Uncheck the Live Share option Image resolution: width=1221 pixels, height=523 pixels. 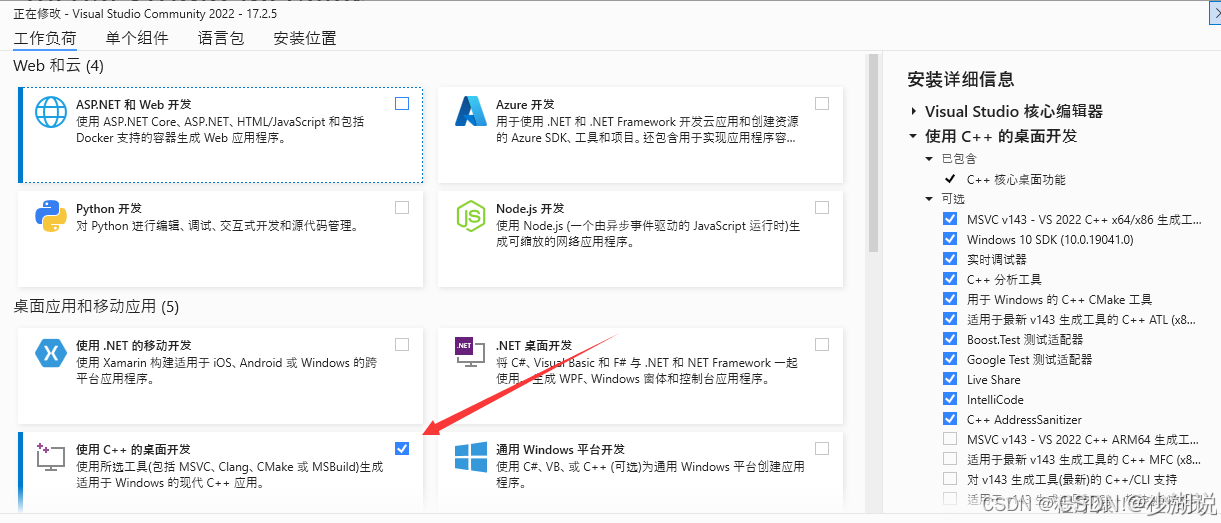[949, 379]
